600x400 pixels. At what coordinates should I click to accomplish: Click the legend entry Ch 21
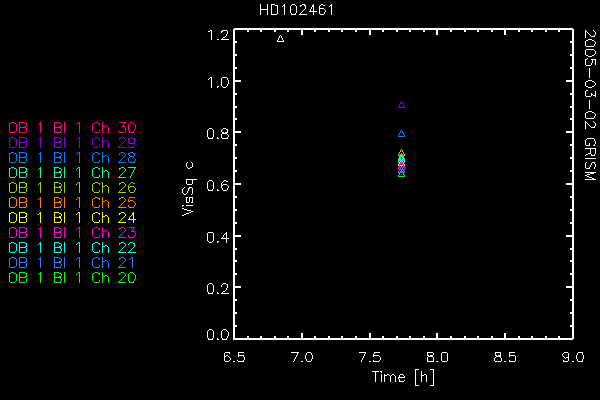coord(72,263)
